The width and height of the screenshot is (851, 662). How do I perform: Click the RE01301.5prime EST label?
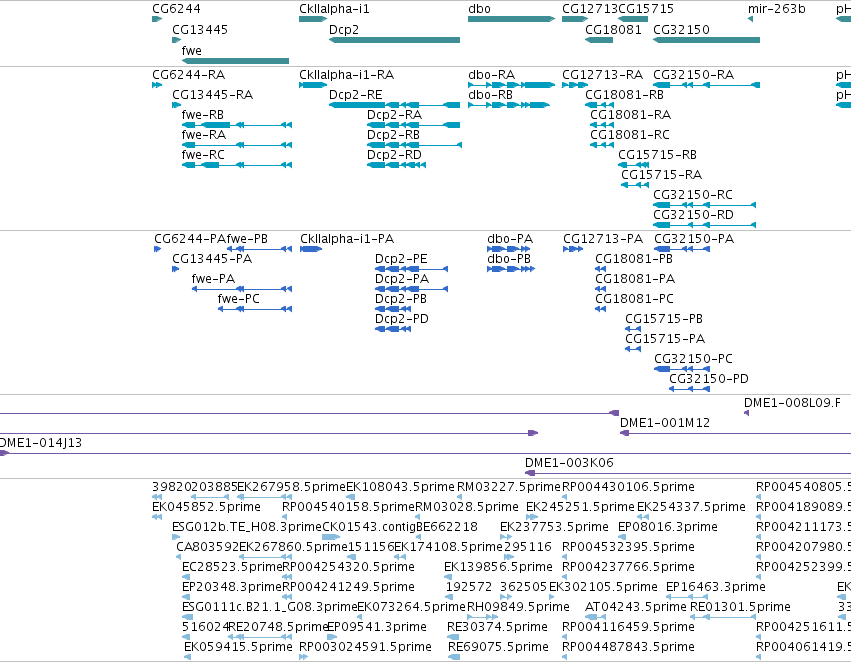point(740,607)
